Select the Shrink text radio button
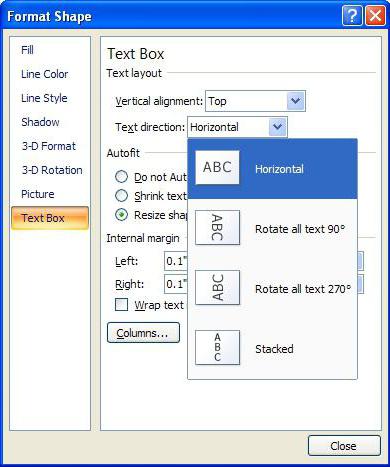The image size is (390, 467). [121, 196]
